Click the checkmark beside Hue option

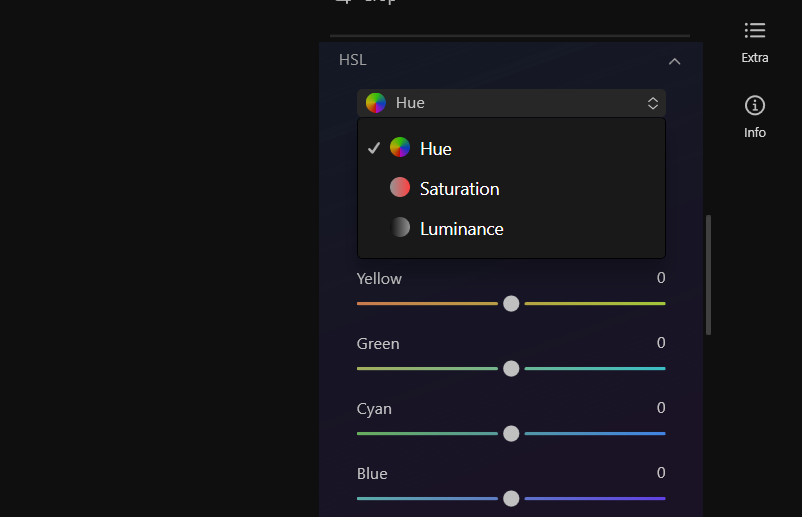tap(374, 148)
